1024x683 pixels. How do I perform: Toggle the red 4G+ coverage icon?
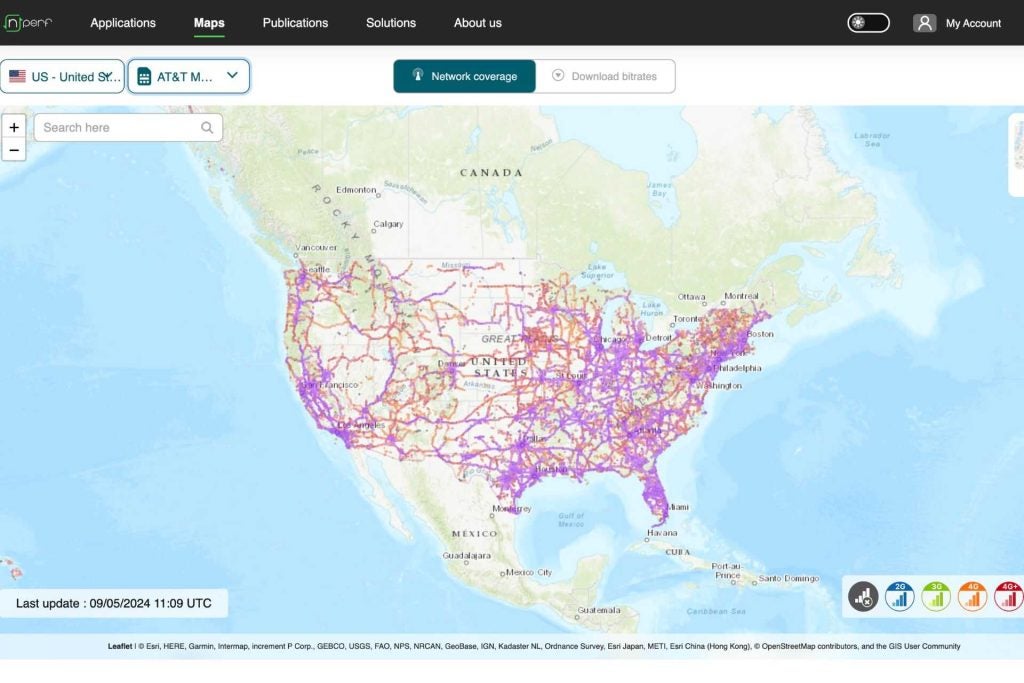click(x=1008, y=597)
